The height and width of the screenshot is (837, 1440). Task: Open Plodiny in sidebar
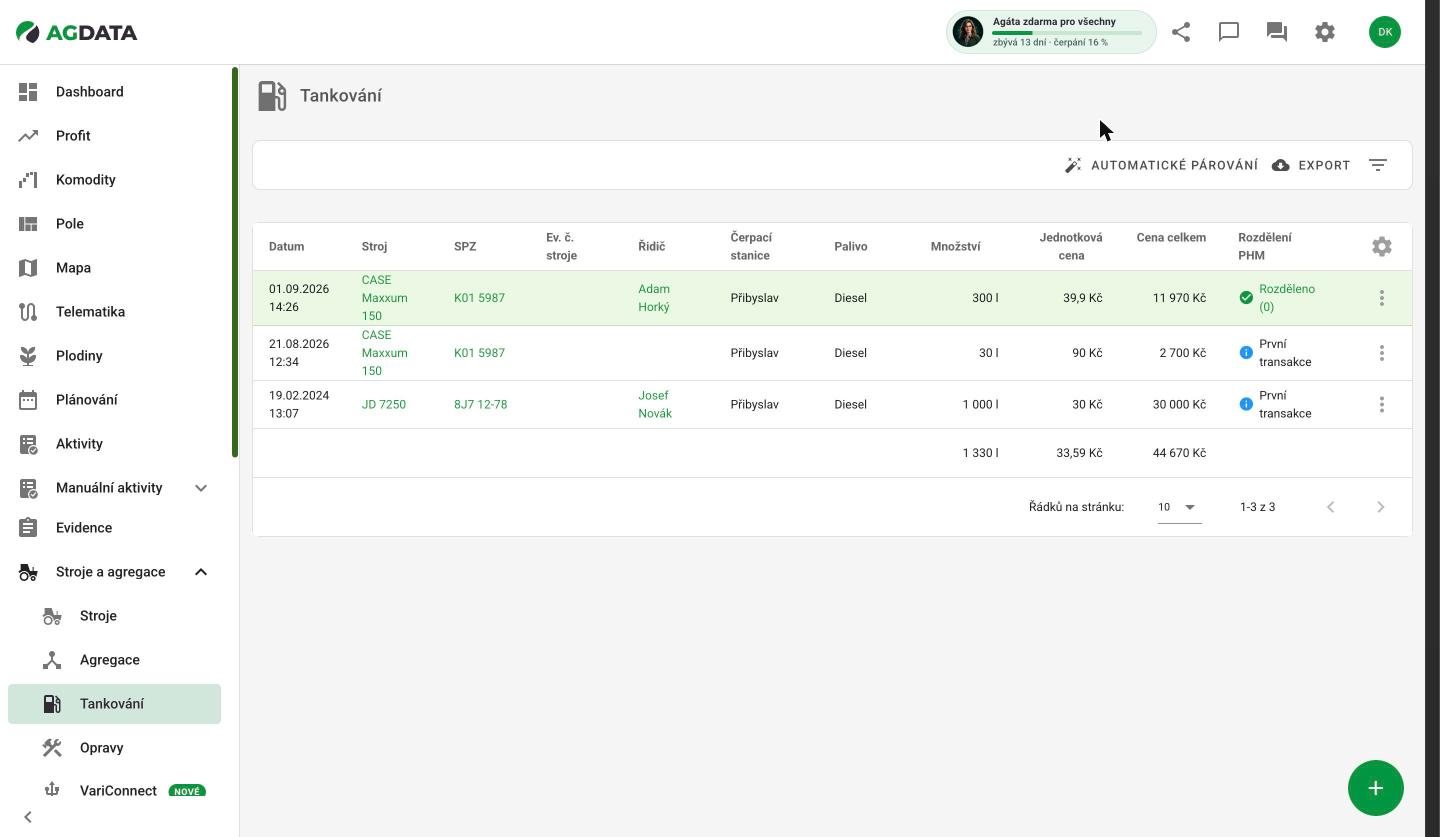point(114,356)
